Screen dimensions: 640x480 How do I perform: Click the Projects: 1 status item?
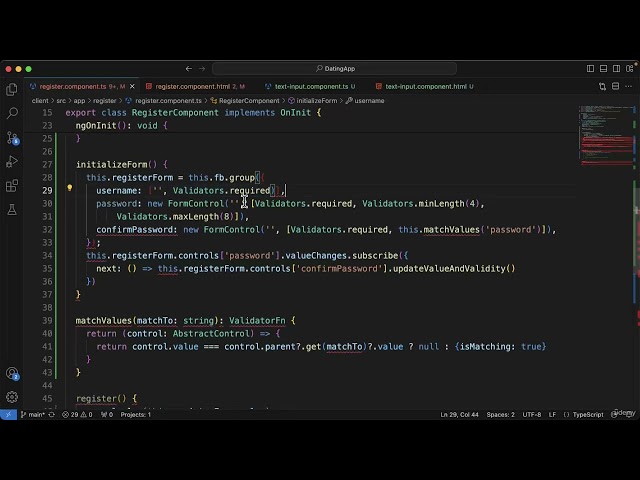tap(136, 414)
